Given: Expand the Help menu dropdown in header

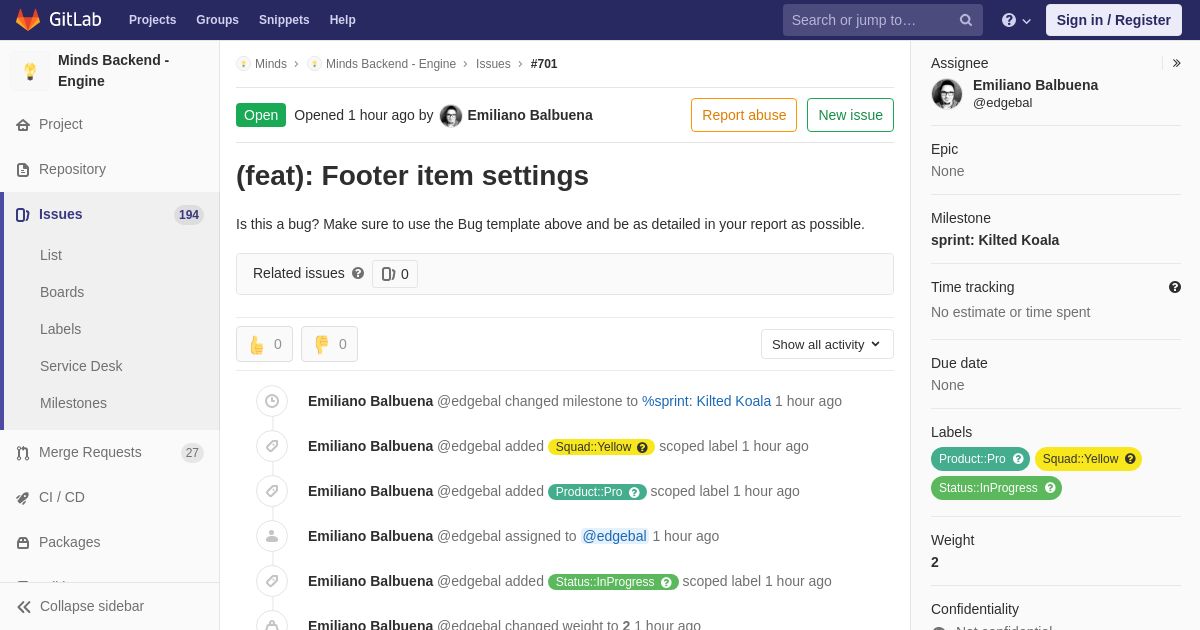Looking at the screenshot, I should click(x=1016, y=20).
